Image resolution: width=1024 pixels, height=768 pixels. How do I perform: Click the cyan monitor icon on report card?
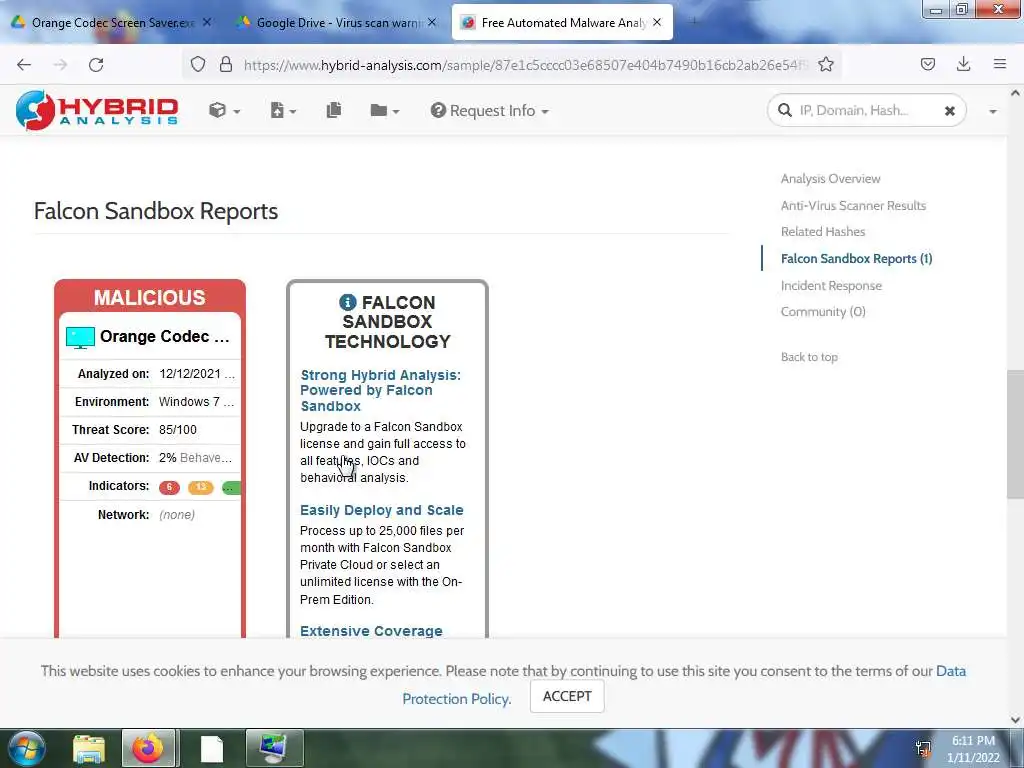point(80,338)
